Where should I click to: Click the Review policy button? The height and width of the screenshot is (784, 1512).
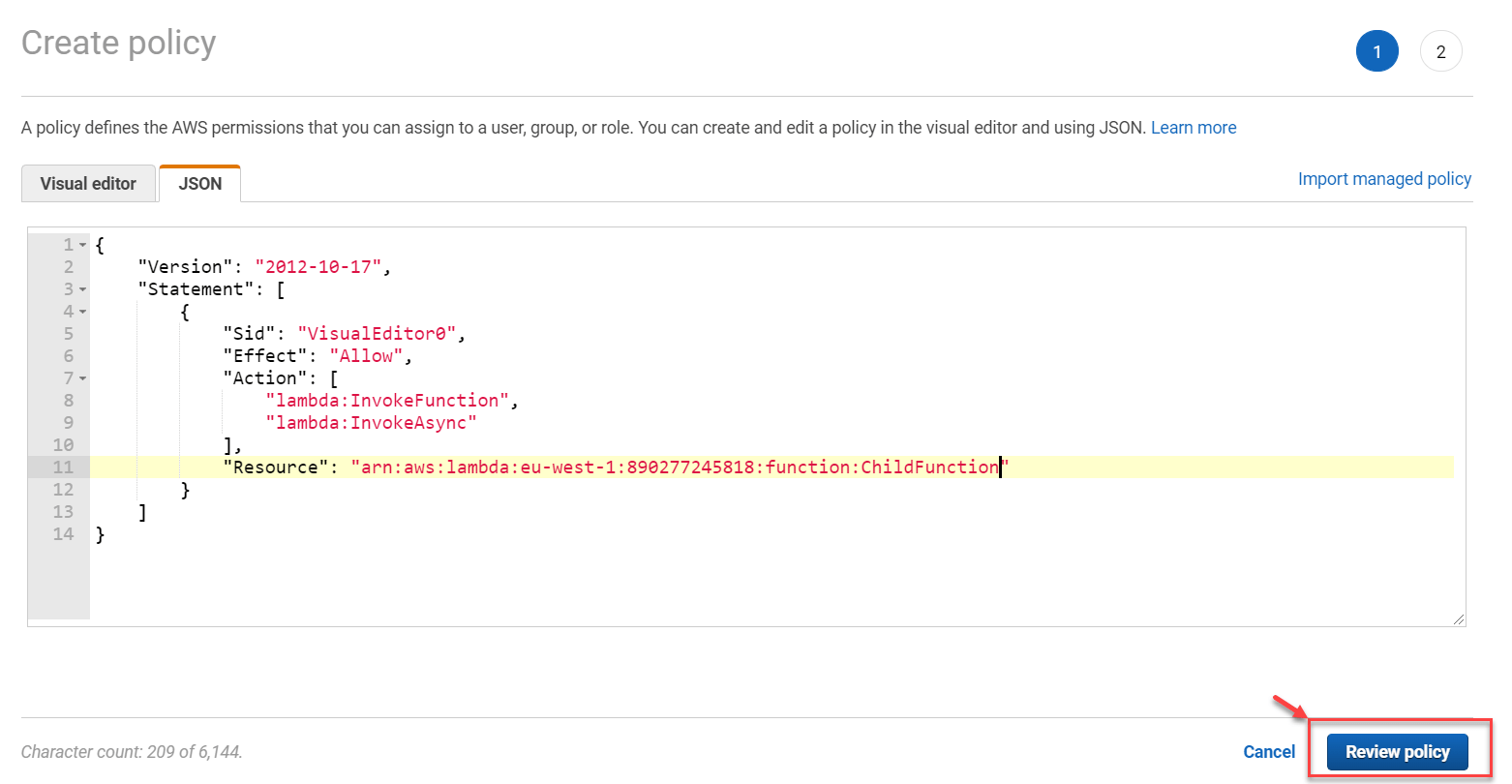click(x=1397, y=751)
